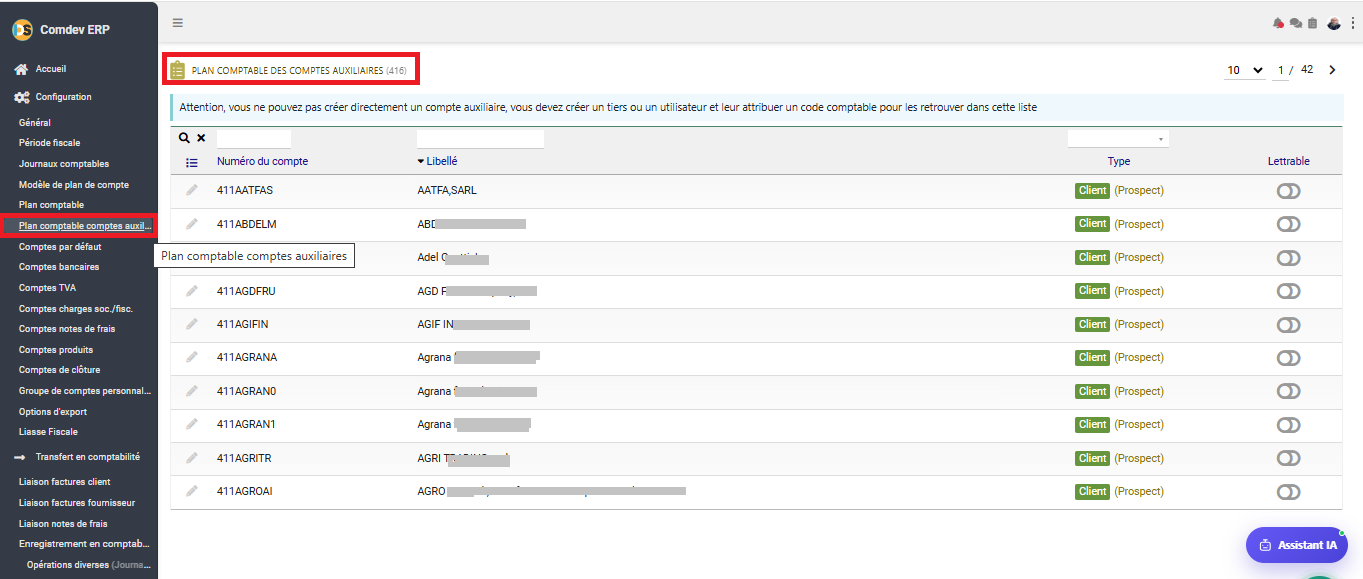The width and height of the screenshot is (1363, 579).
Task: Edit account 411AGRANA with pencil icon
Action: pyautogui.click(x=192, y=357)
